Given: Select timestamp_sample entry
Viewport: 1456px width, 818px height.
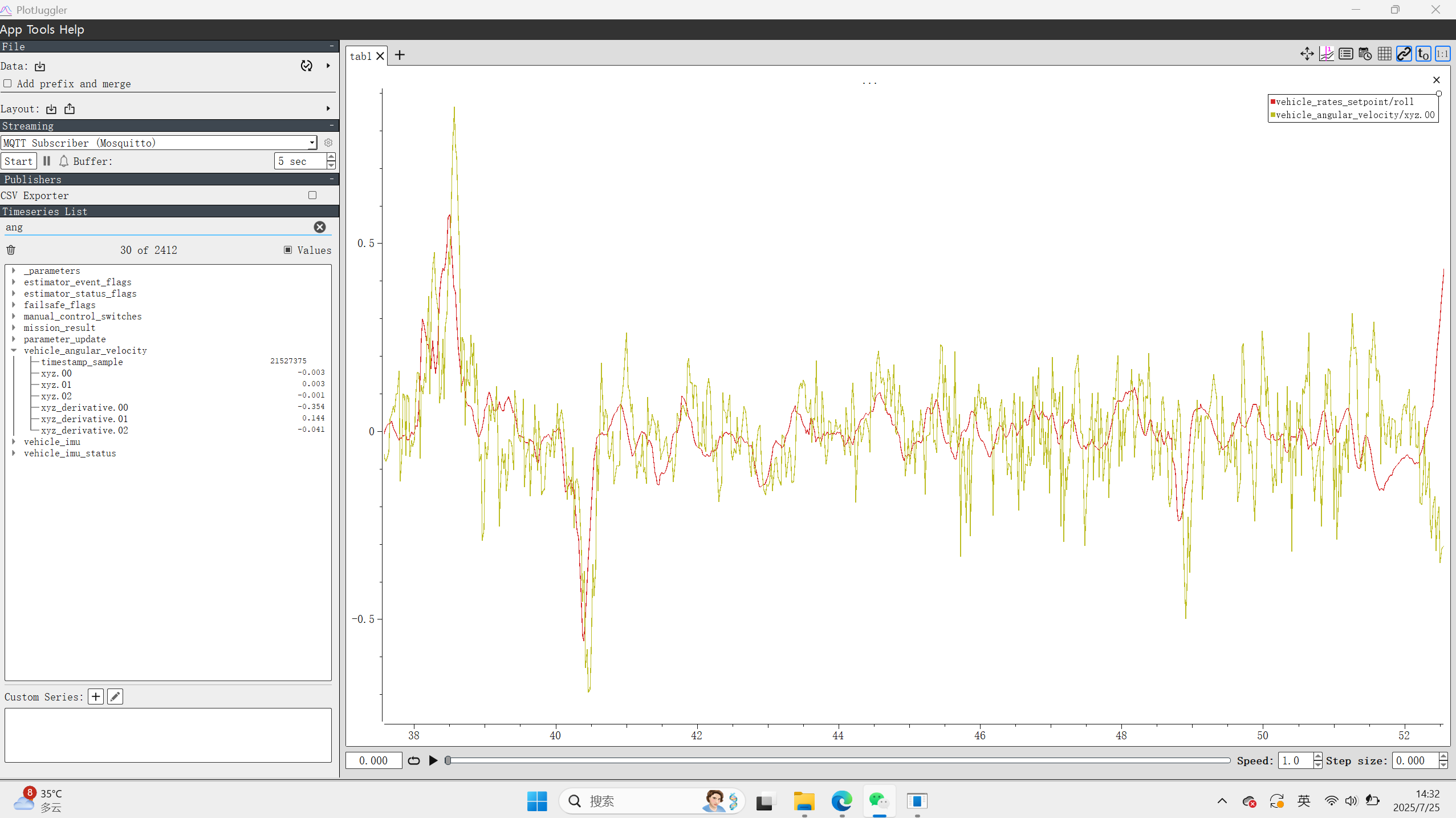Looking at the screenshot, I should point(82,362).
